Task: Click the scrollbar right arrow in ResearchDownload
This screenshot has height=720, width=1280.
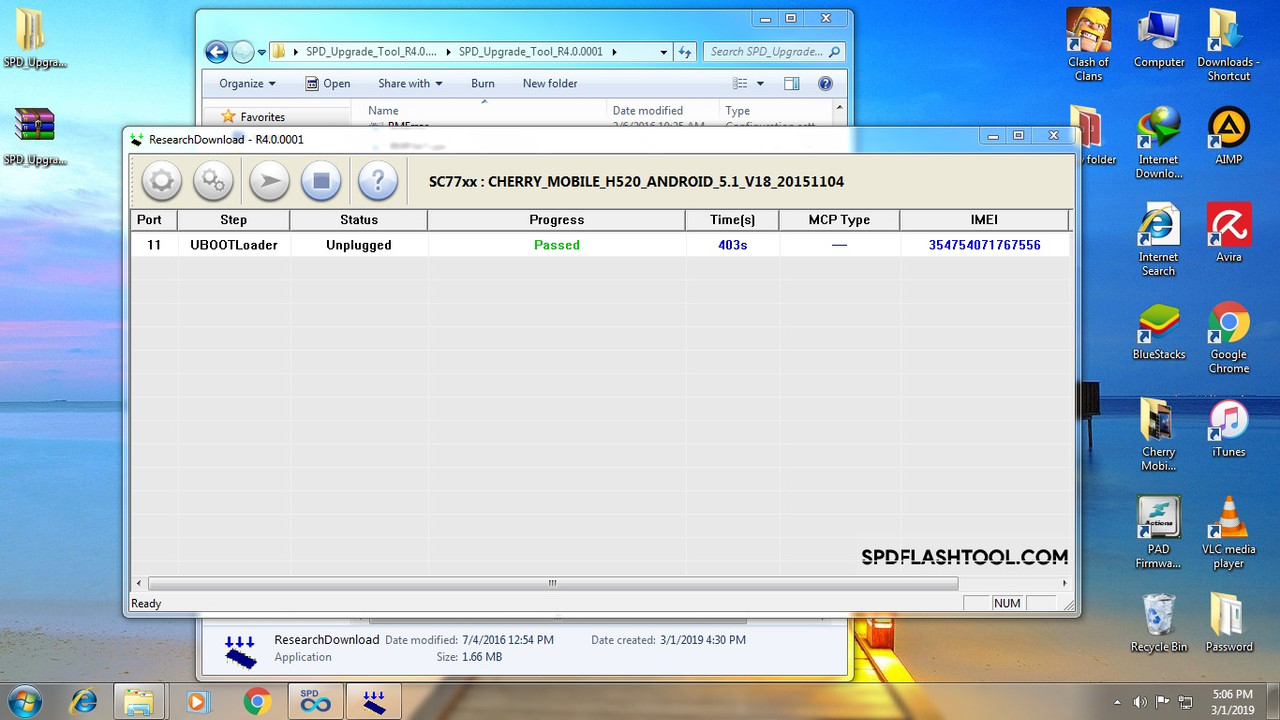Action: 1064,583
